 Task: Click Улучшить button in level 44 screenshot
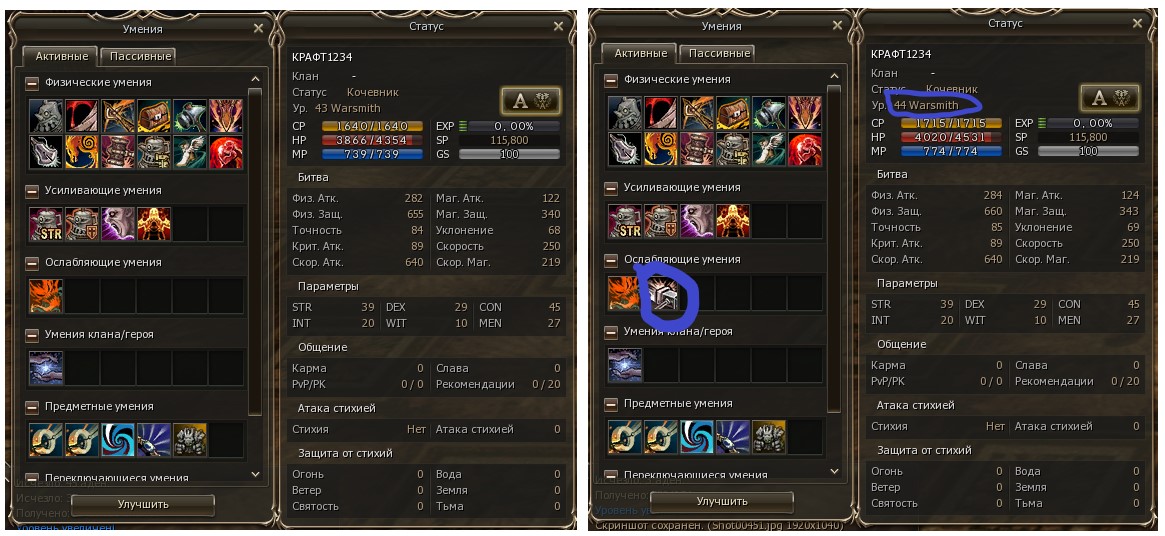pos(722,502)
